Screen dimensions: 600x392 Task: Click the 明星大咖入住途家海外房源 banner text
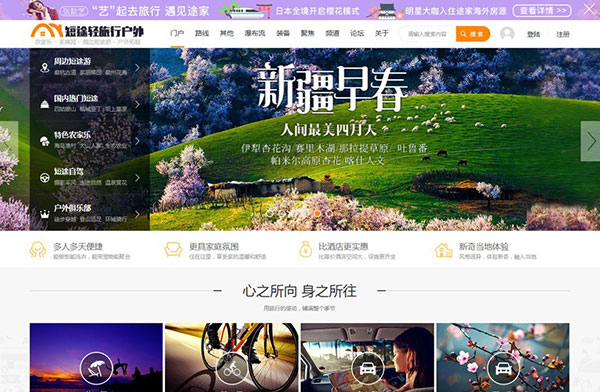pyautogui.click(x=456, y=11)
